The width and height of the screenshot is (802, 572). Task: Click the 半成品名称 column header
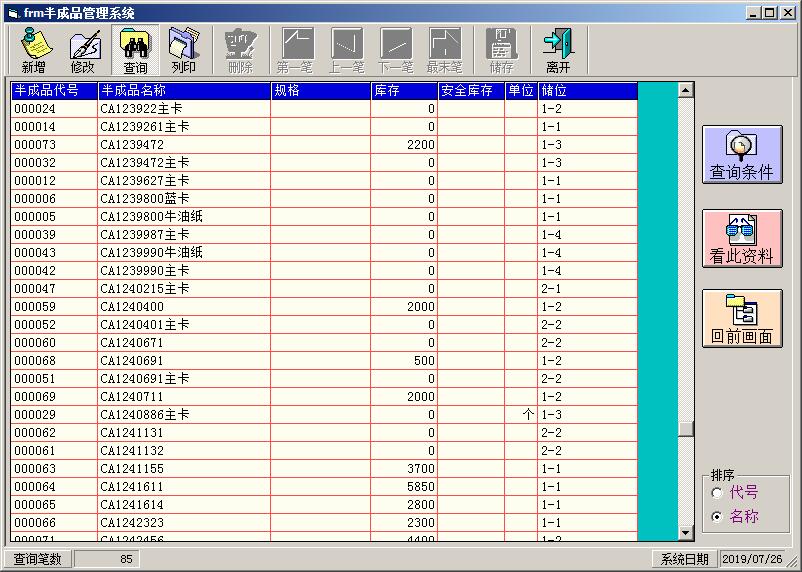pyautogui.click(x=184, y=91)
